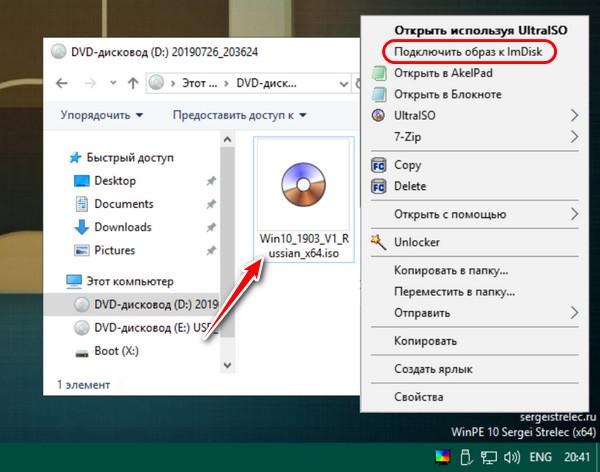Expand the 7-Zip submenu
The image size is (600, 472).
point(574,136)
